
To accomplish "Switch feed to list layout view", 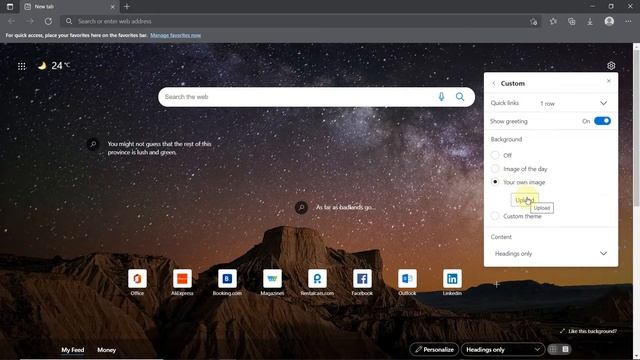I will pos(565,349).
